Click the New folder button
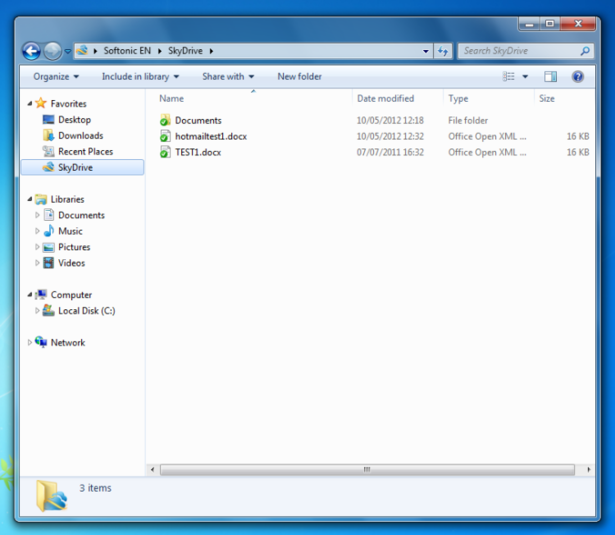615x535 pixels. (x=299, y=76)
